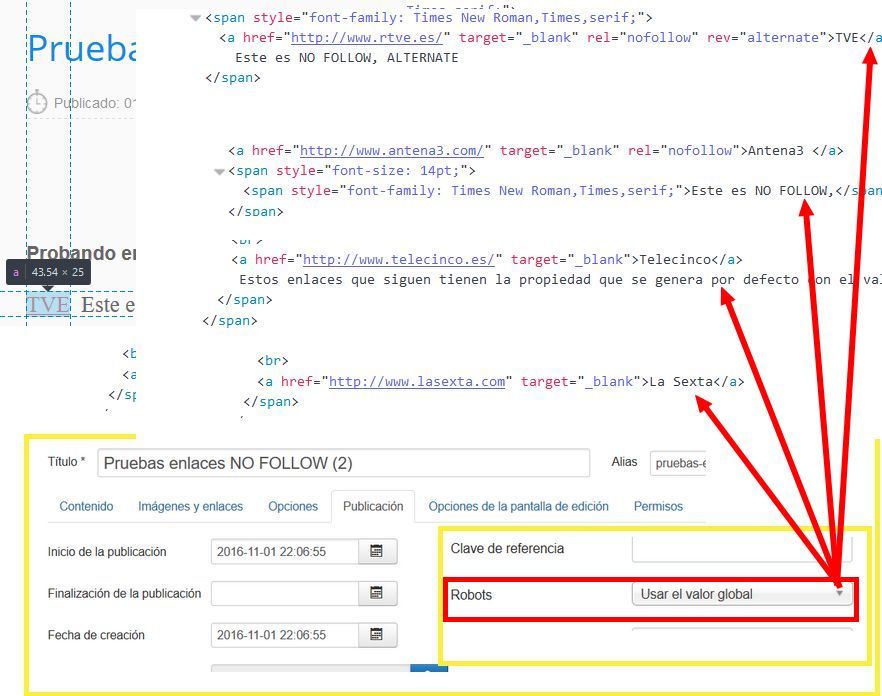Collapse the font-size 14pt span node
882x696 pixels.
click(219, 171)
